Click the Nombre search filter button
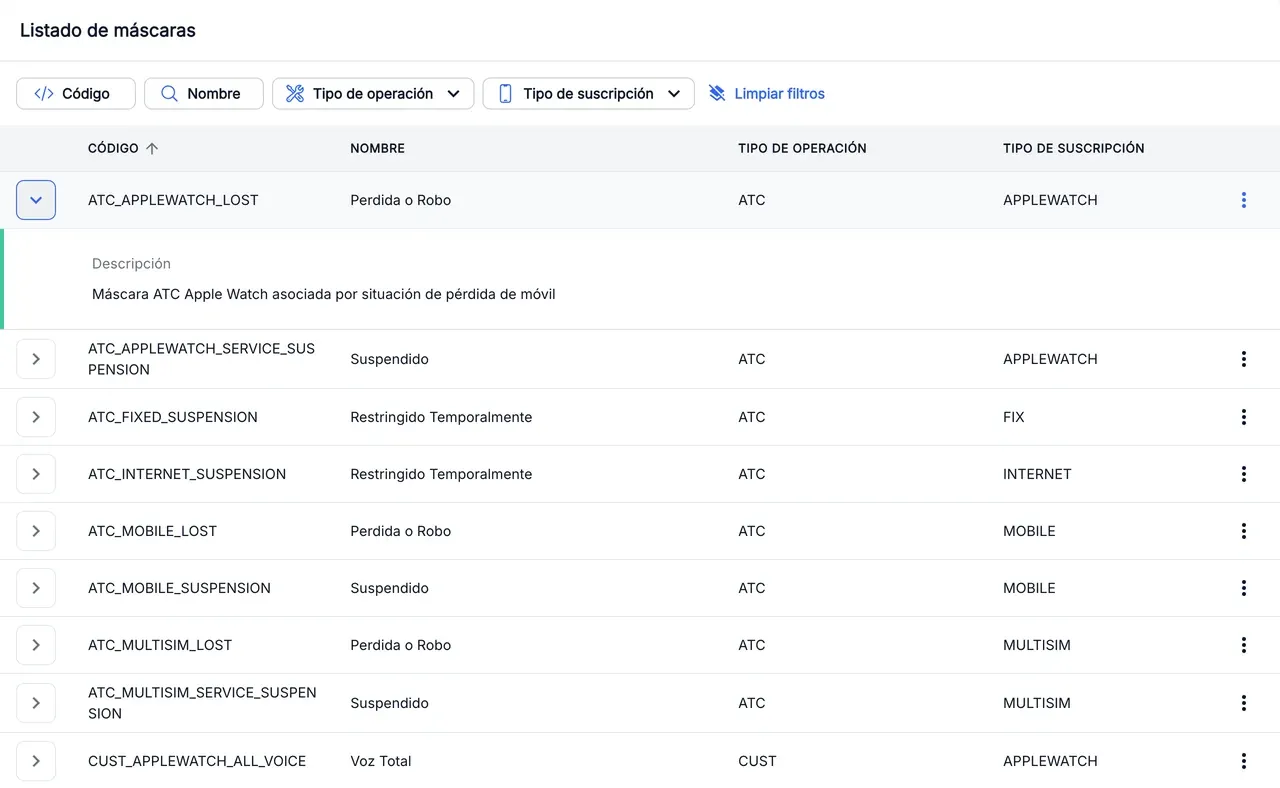Screen dimensions: 1280x788 [204, 93]
